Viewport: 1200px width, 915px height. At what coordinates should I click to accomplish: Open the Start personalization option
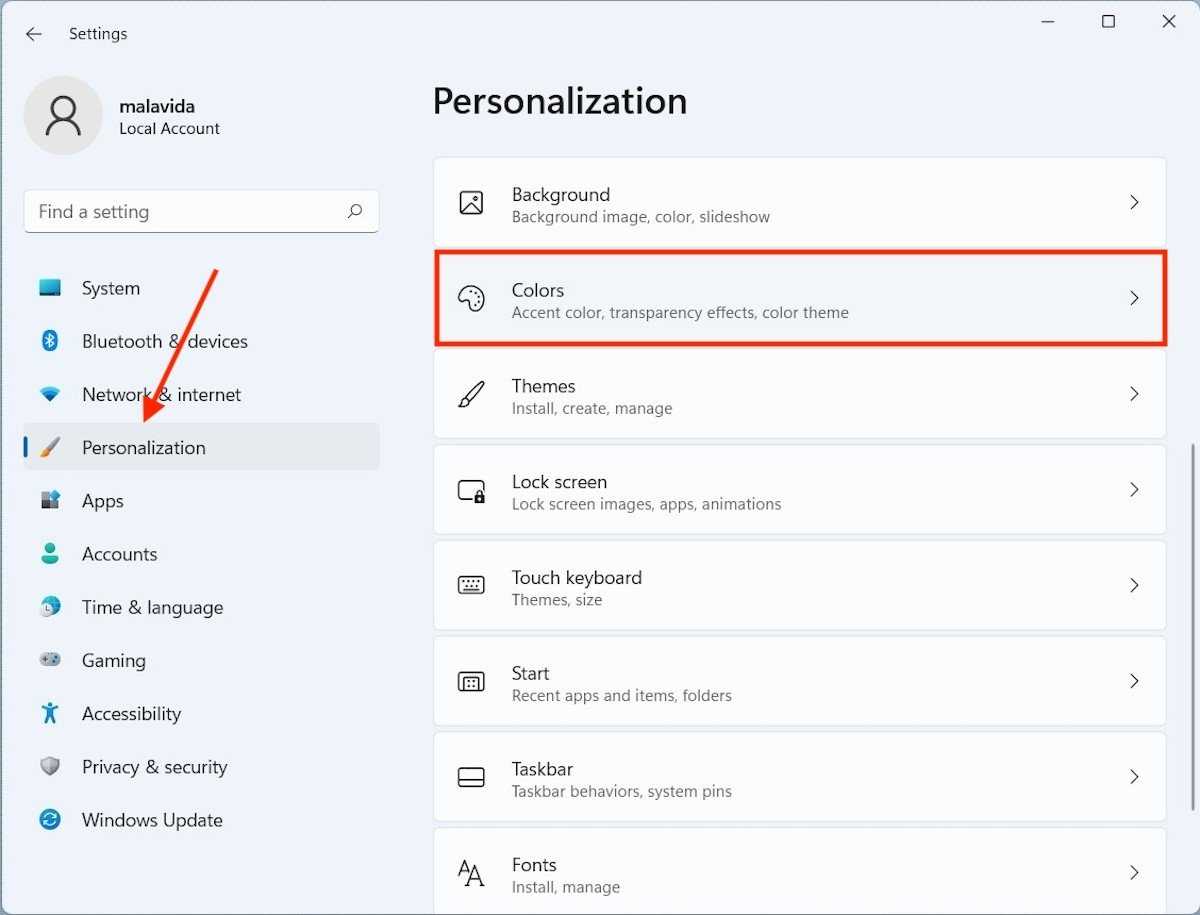tap(799, 682)
